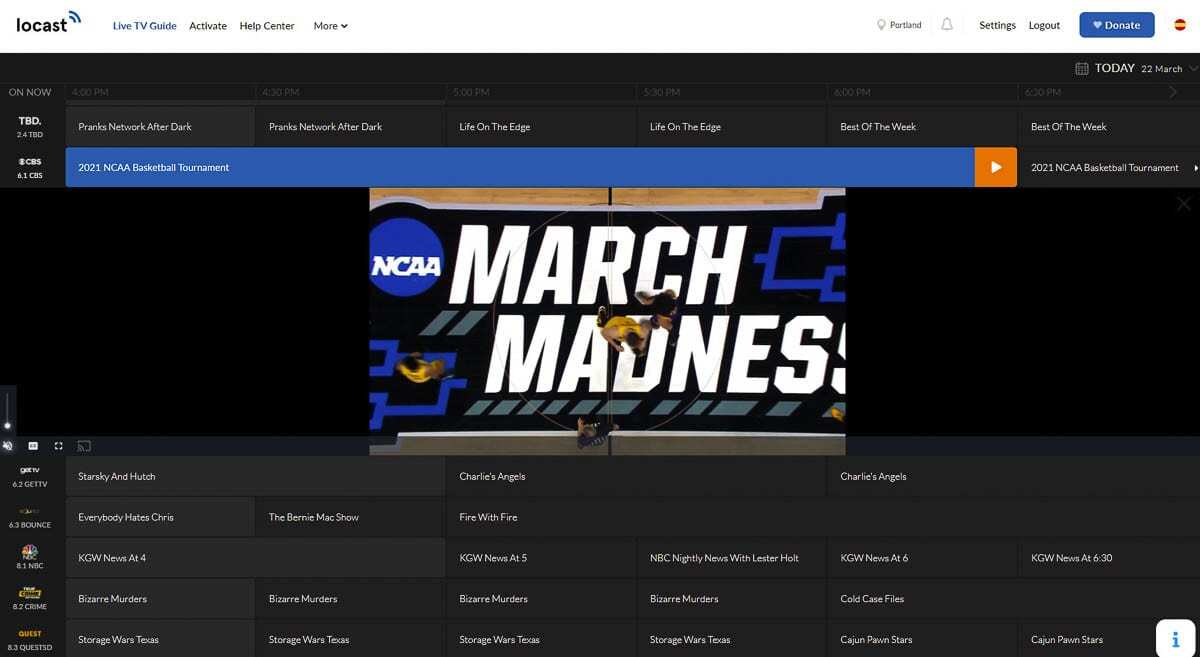Image resolution: width=1200 pixels, height=657 pixels.
Task: Expand the More menu
Action: pos(330,26)
